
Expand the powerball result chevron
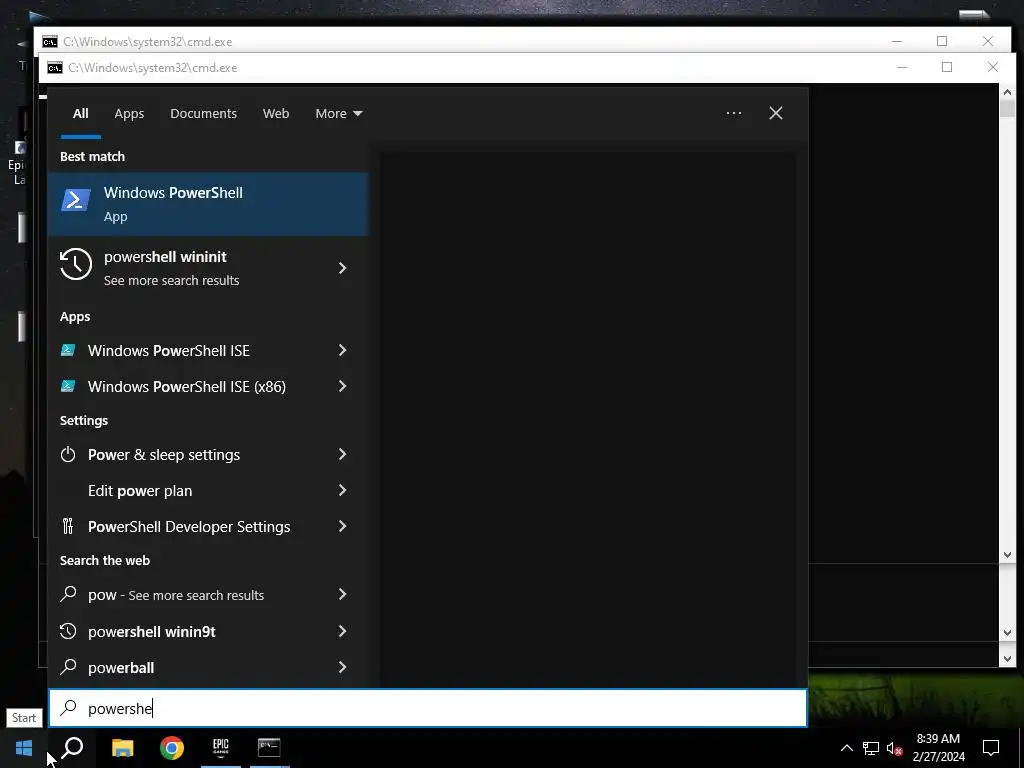342,667
